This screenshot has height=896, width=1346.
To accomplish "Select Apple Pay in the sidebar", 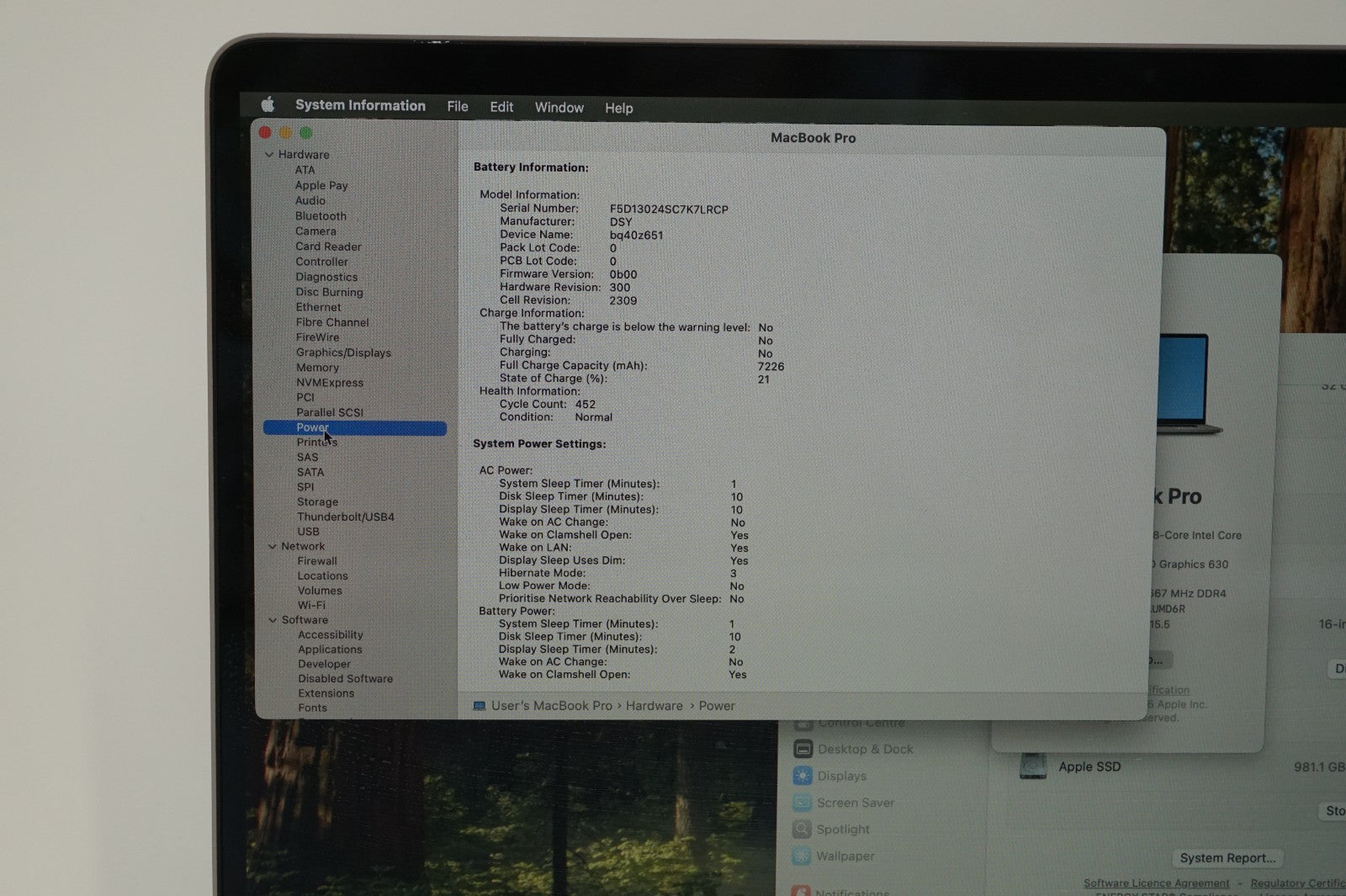I will [321, 185].
